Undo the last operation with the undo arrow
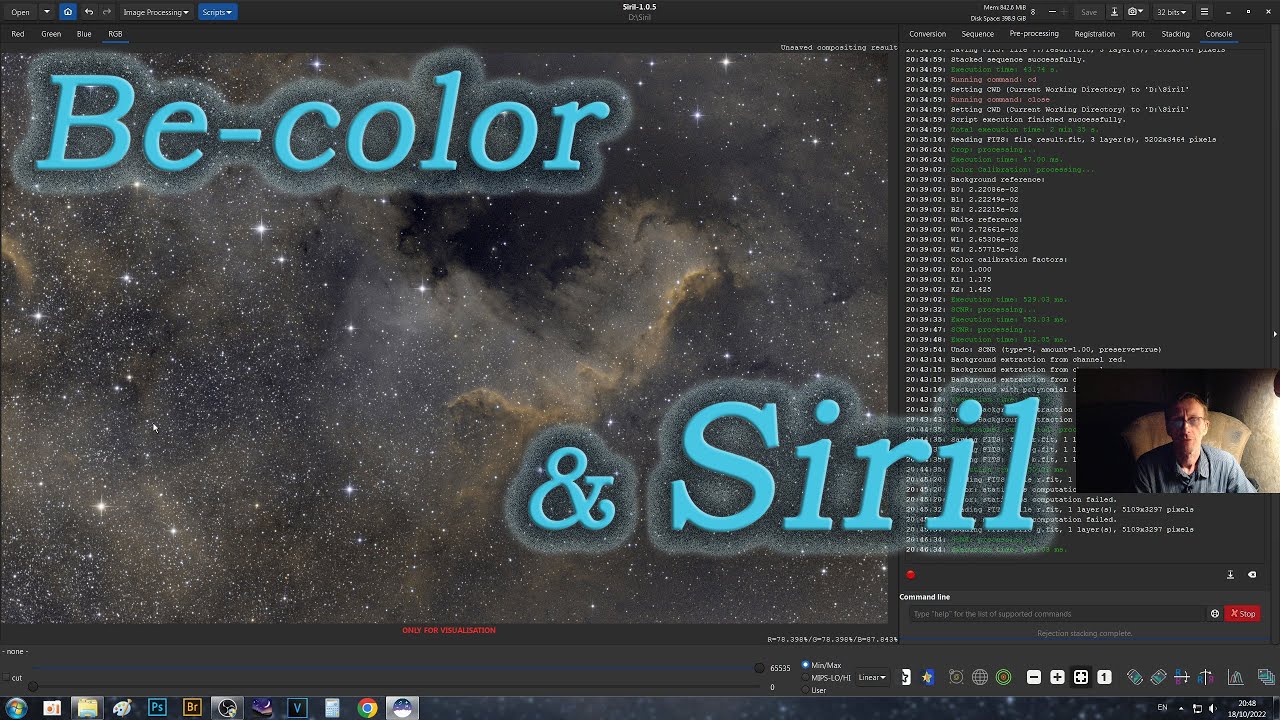Screen dimensions: 1280x720 tap(88, 12)
